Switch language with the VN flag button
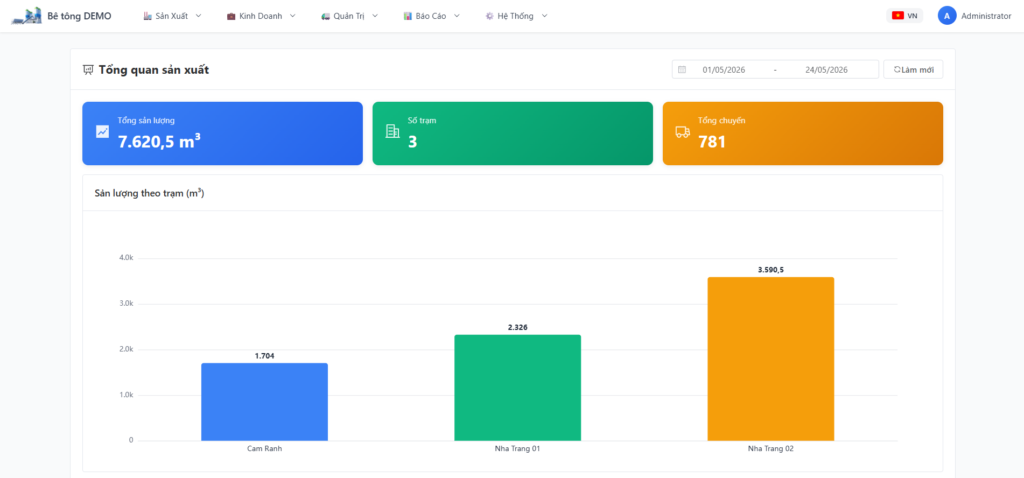This screenshot has height=478, width=1024. 904,16
